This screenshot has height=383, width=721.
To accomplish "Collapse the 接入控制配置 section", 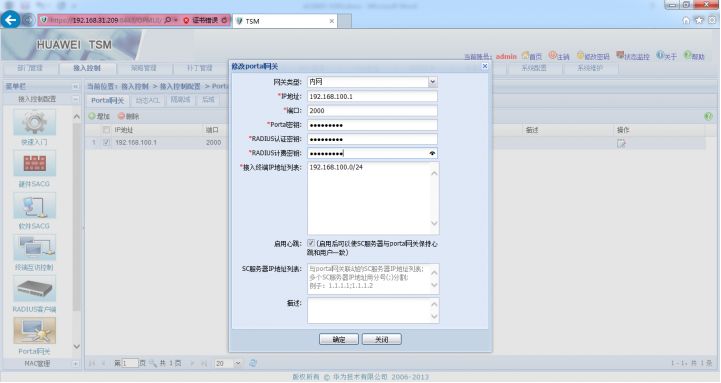I will click(75, 99).
